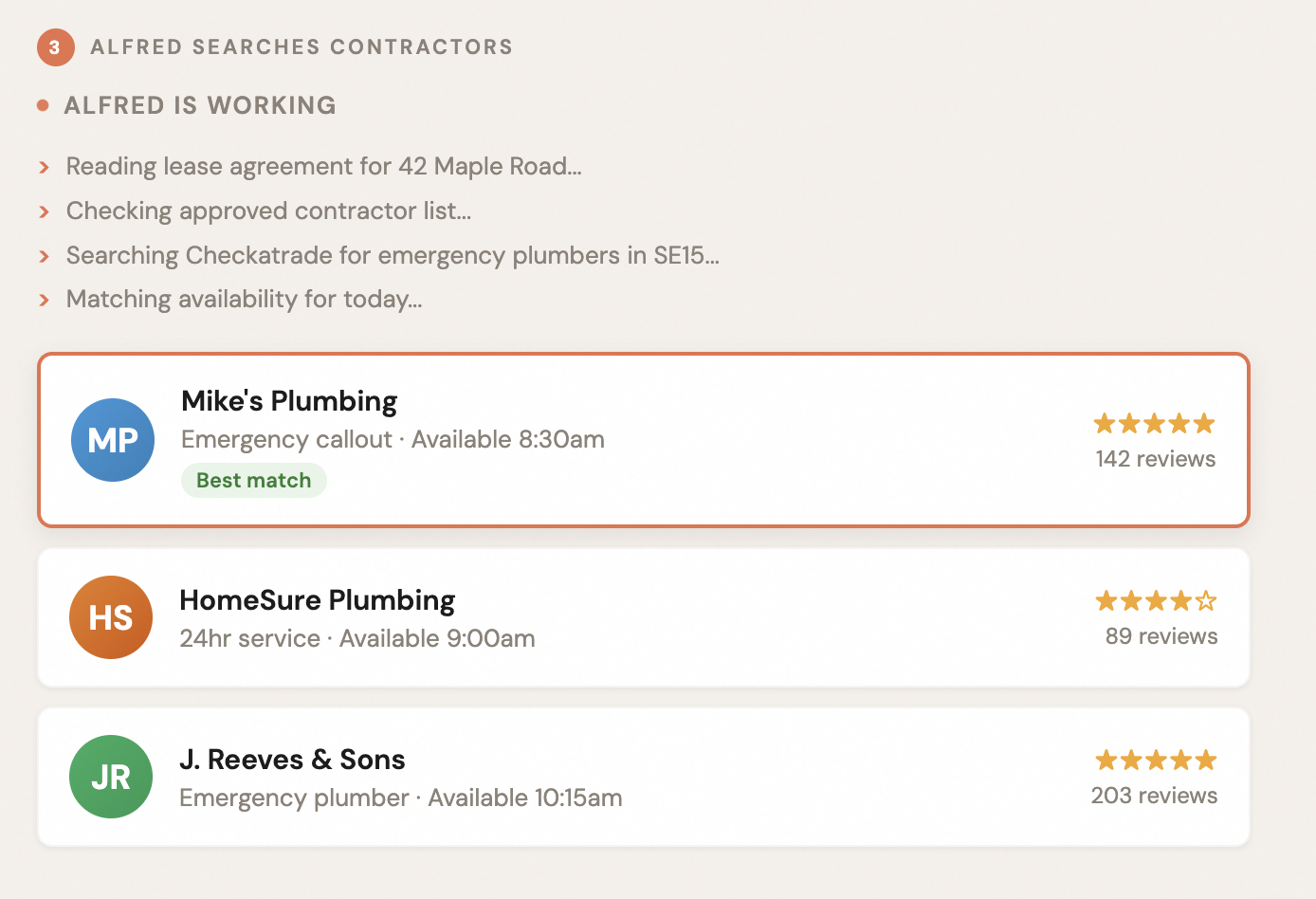Open J. Reeves & Sons contractor name
The image size is (1316, 899).
point(292,760)
